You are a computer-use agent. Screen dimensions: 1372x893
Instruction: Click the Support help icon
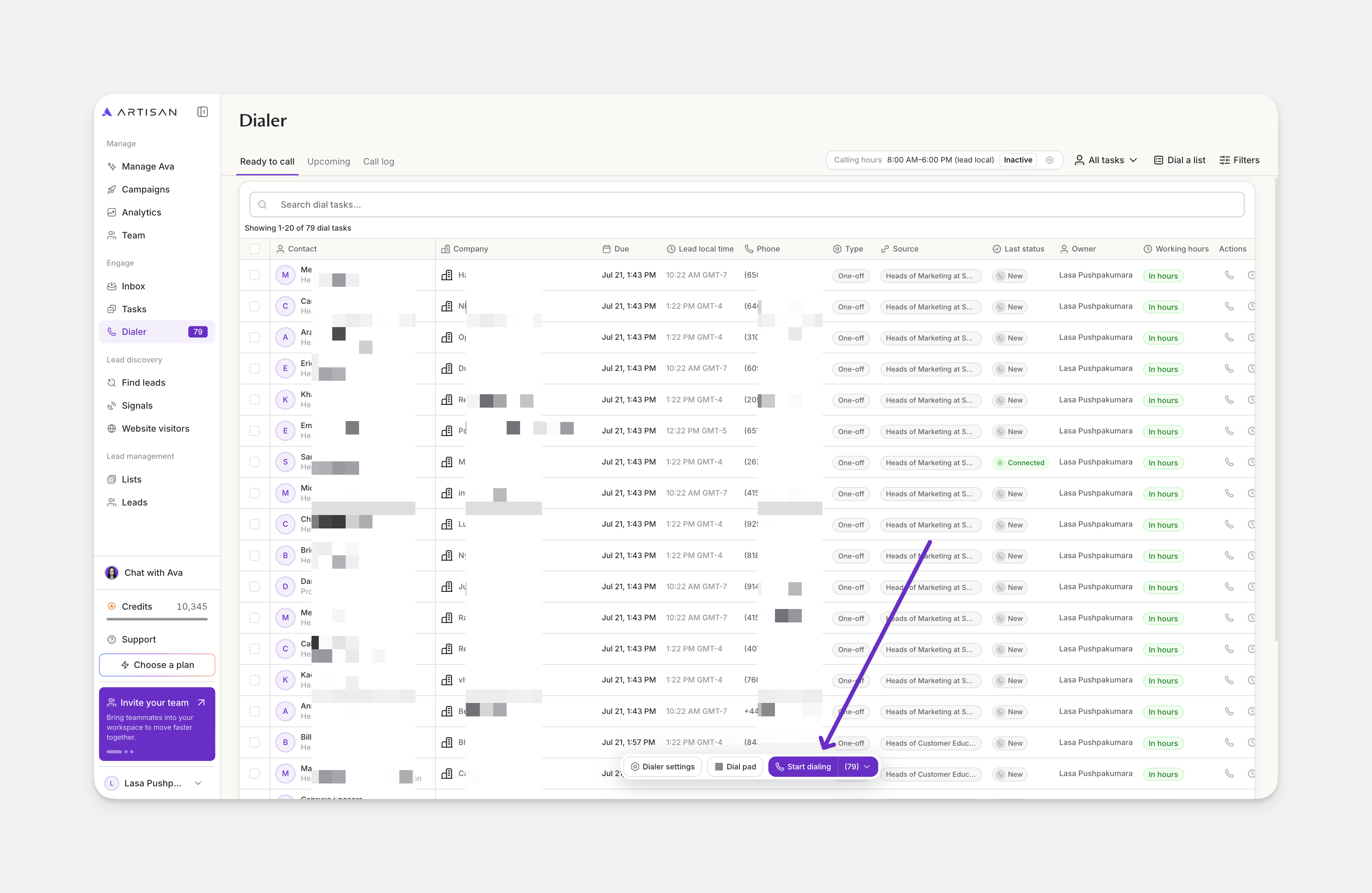(x=112, y=640)
